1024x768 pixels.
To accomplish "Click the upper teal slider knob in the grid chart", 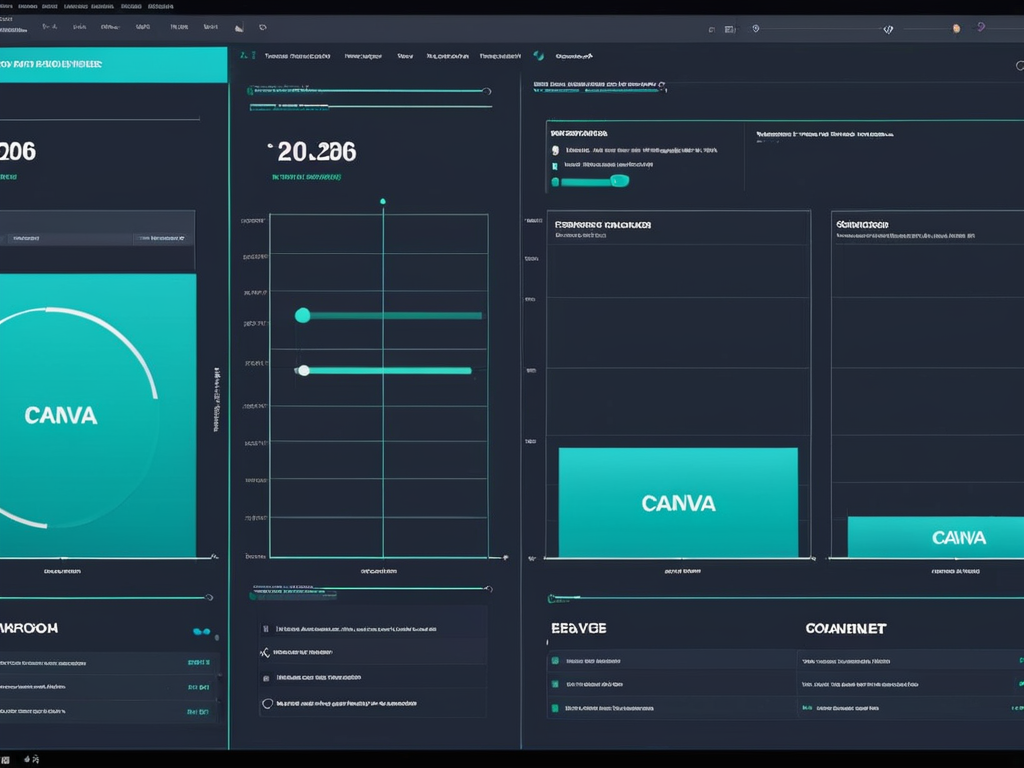I will click(303, 315).
